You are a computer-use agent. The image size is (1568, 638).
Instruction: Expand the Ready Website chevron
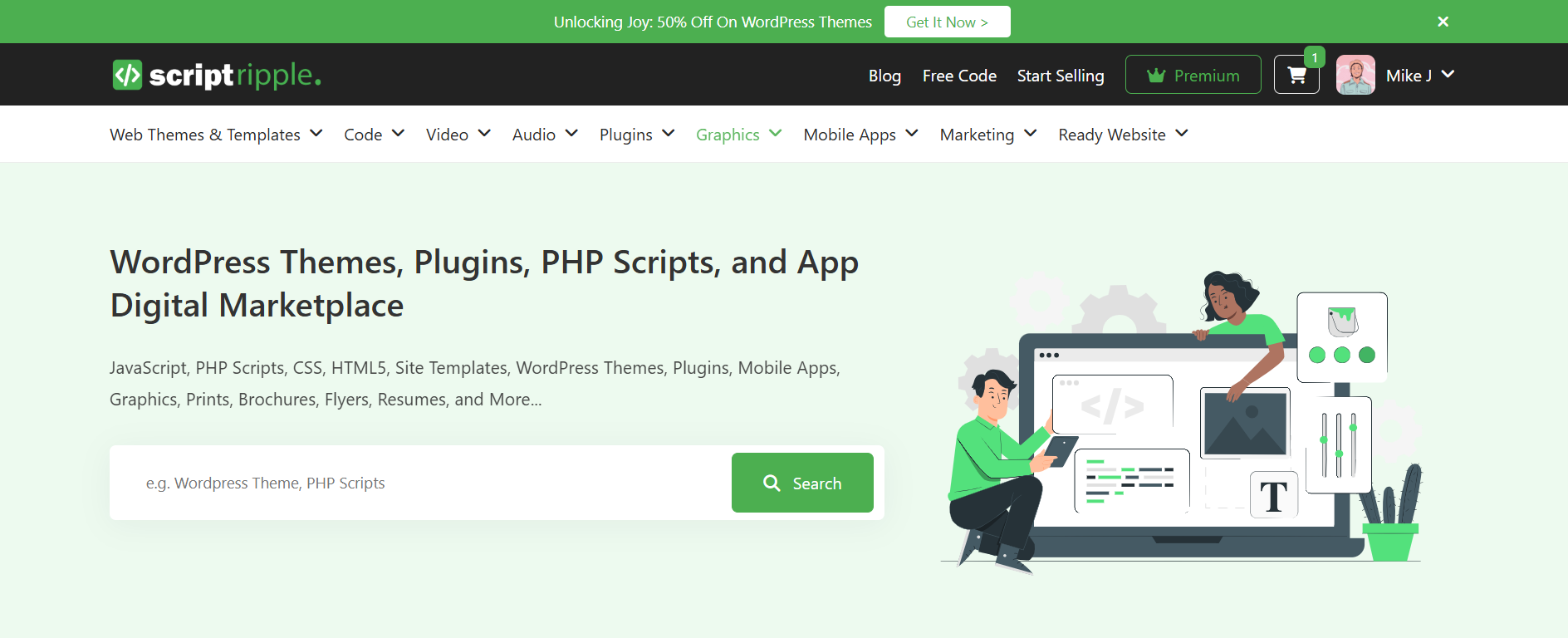1182,133
